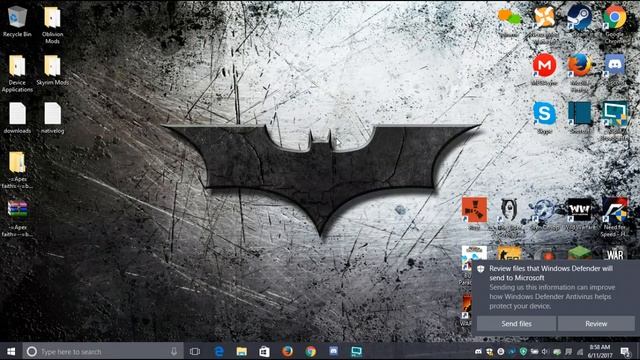Open the Minecraft grass block shortcut
This screenshot has width=640, height=360.
click(x=580, y=253)
